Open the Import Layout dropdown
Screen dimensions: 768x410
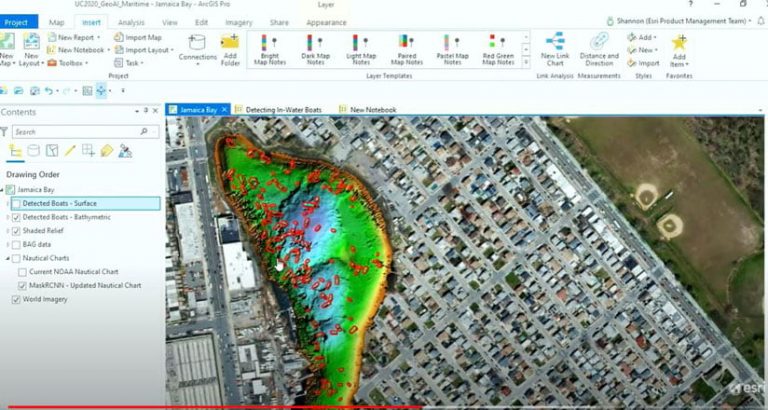[x=172, y=50]
